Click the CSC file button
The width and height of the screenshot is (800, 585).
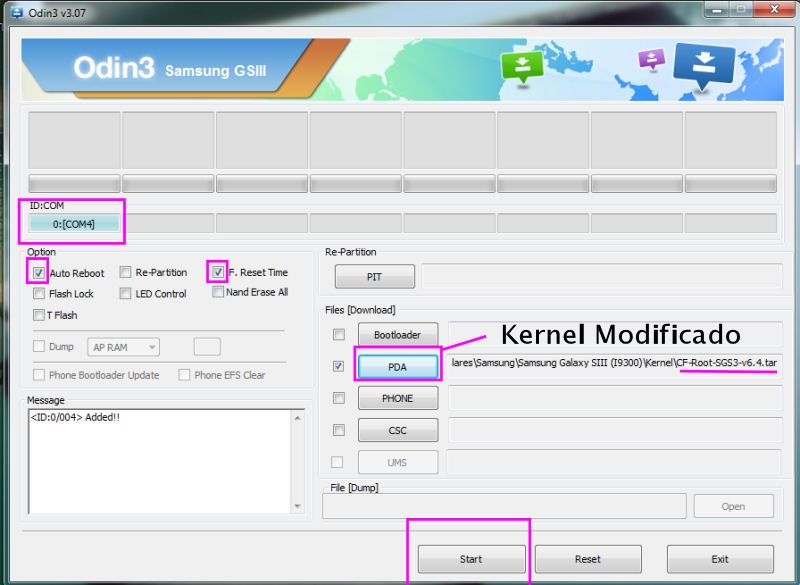(x=397, y=430)
